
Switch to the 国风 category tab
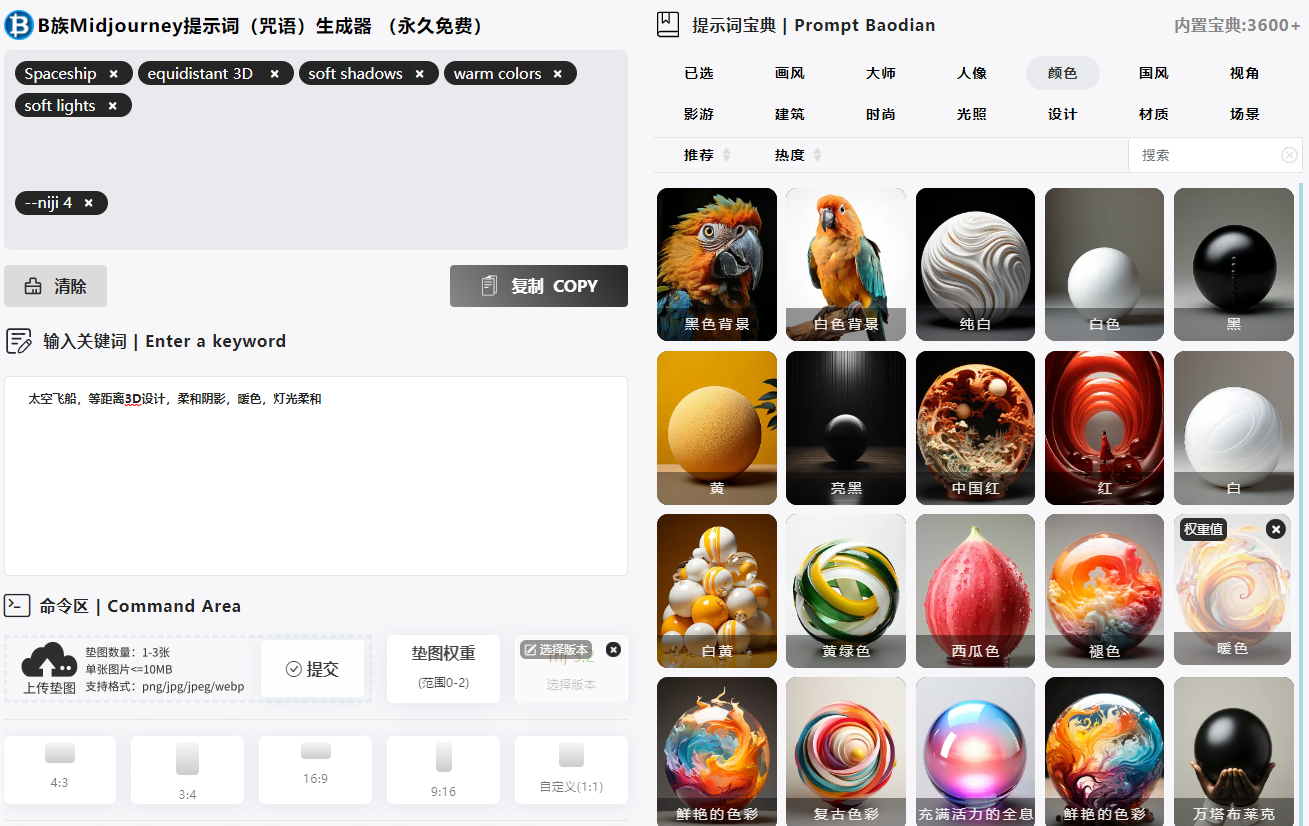tap(1153, 73)
